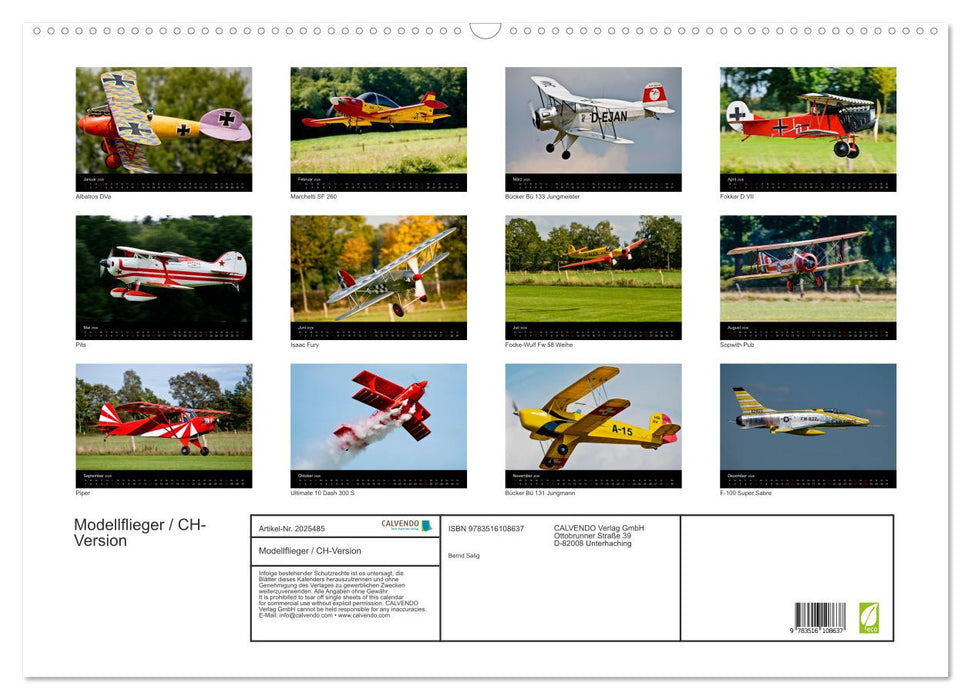Image resolution: width=971 pixels, height=700 pixels.
Task: Click the teal color bar beside CALVENDO logo
Action: [426, 527]
